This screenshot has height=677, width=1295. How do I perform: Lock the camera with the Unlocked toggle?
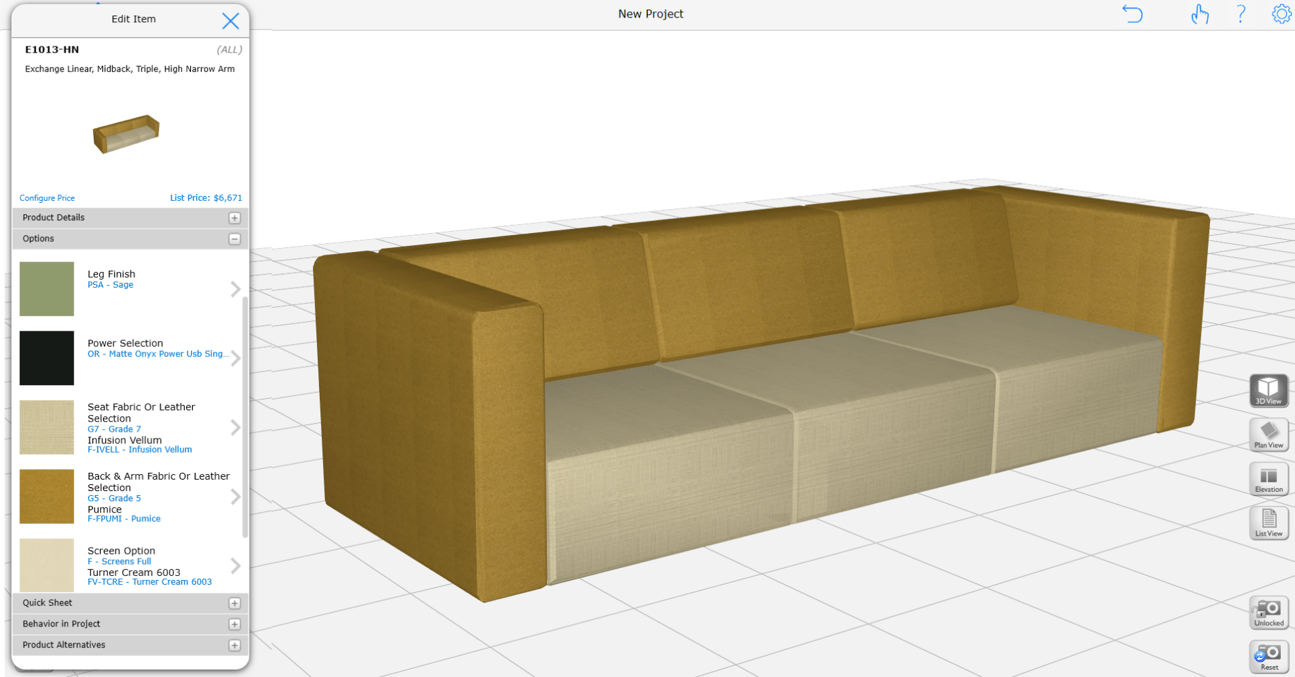[1268, 612]
